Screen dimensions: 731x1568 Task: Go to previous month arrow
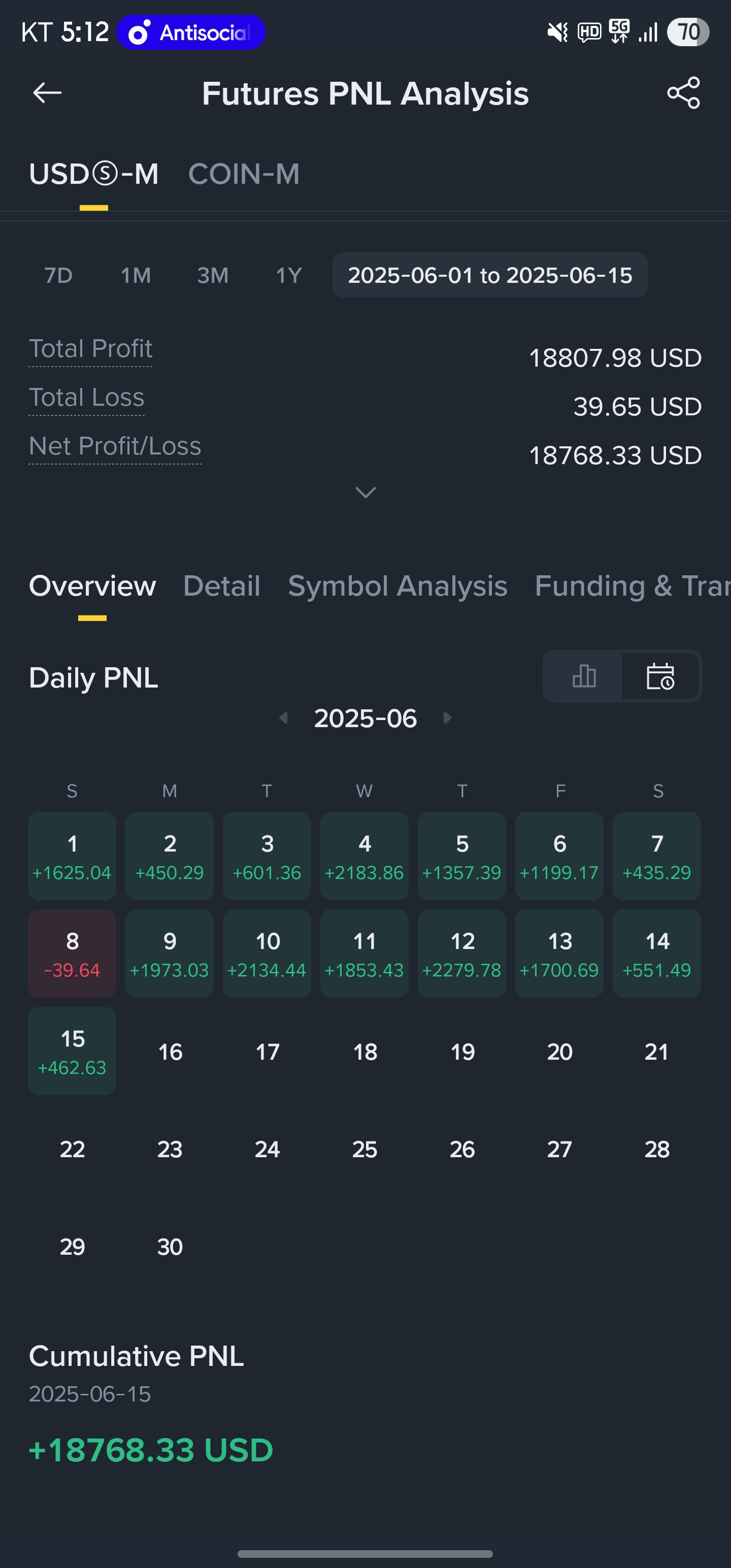pos(283,718)
